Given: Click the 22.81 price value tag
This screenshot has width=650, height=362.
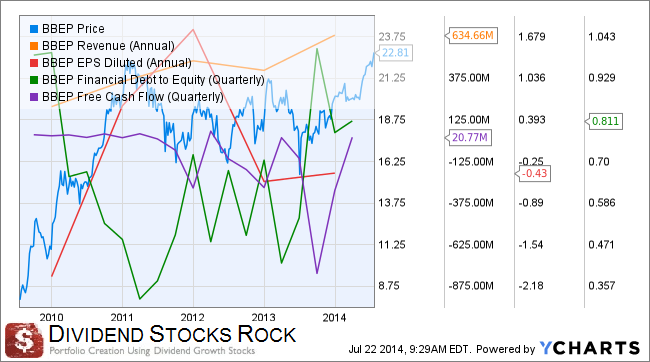Looking at the screenshot, I should click(x=394, y=53).
